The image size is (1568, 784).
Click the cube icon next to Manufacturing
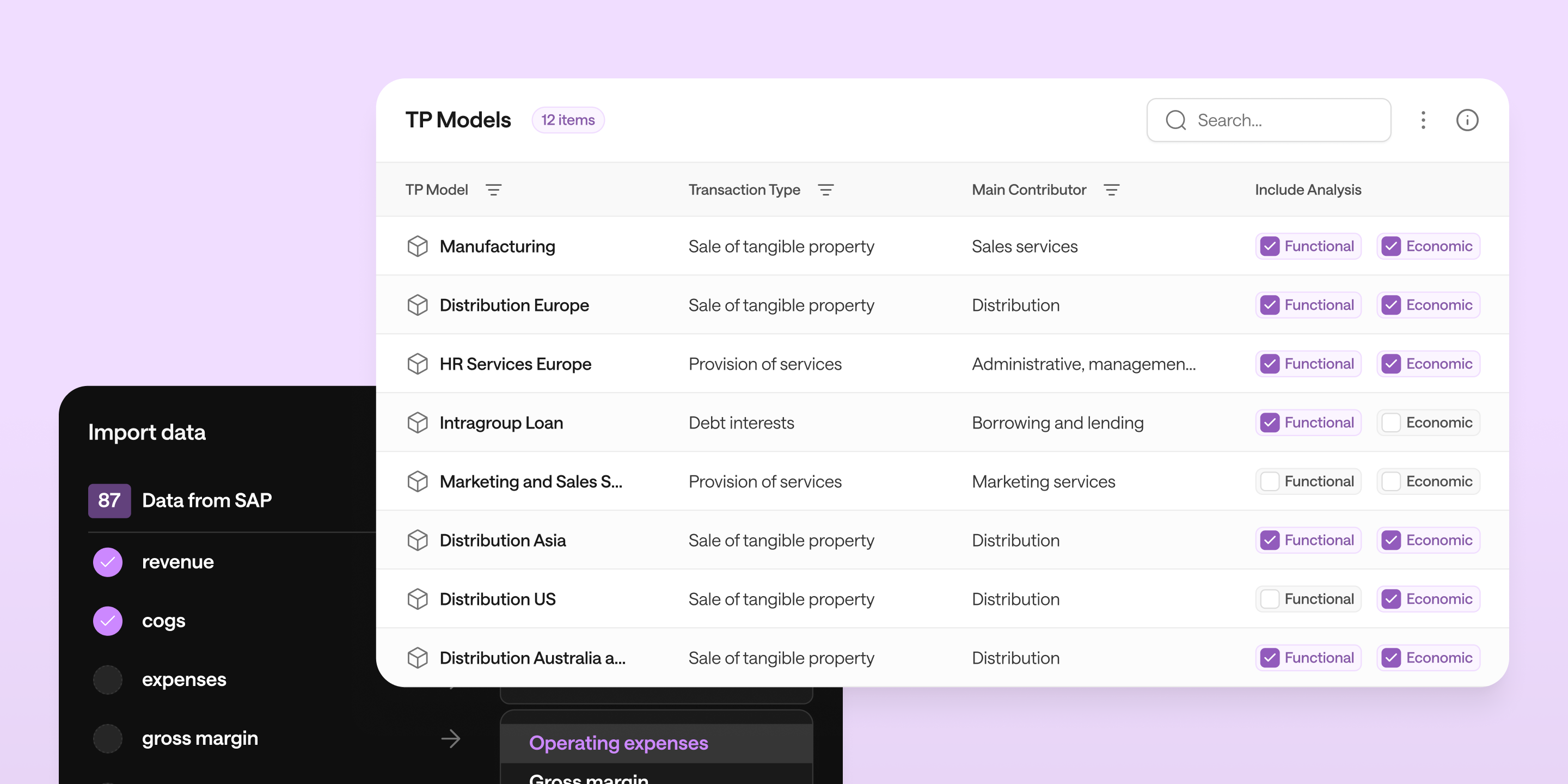click(x=418, y=246)
